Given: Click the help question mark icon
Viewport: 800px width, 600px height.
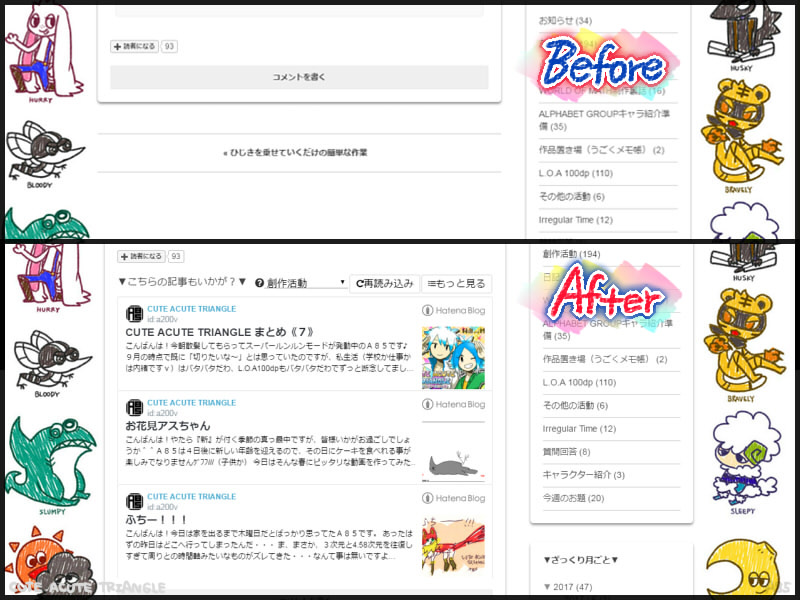Looking at the screenshot, I should [259, 283].
